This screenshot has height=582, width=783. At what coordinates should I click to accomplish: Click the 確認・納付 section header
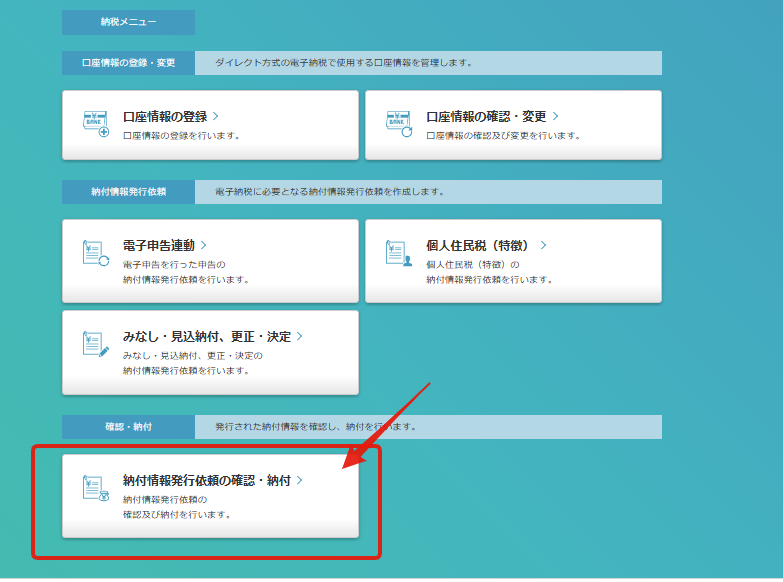tap(128, 427)
